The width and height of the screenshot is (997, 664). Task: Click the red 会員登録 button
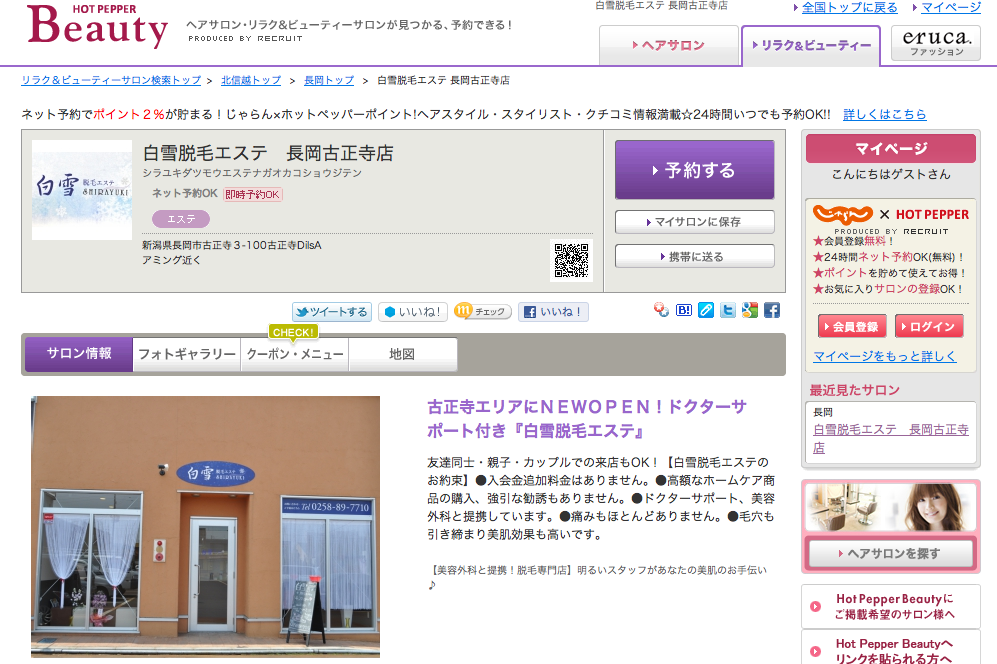point(853,327)
